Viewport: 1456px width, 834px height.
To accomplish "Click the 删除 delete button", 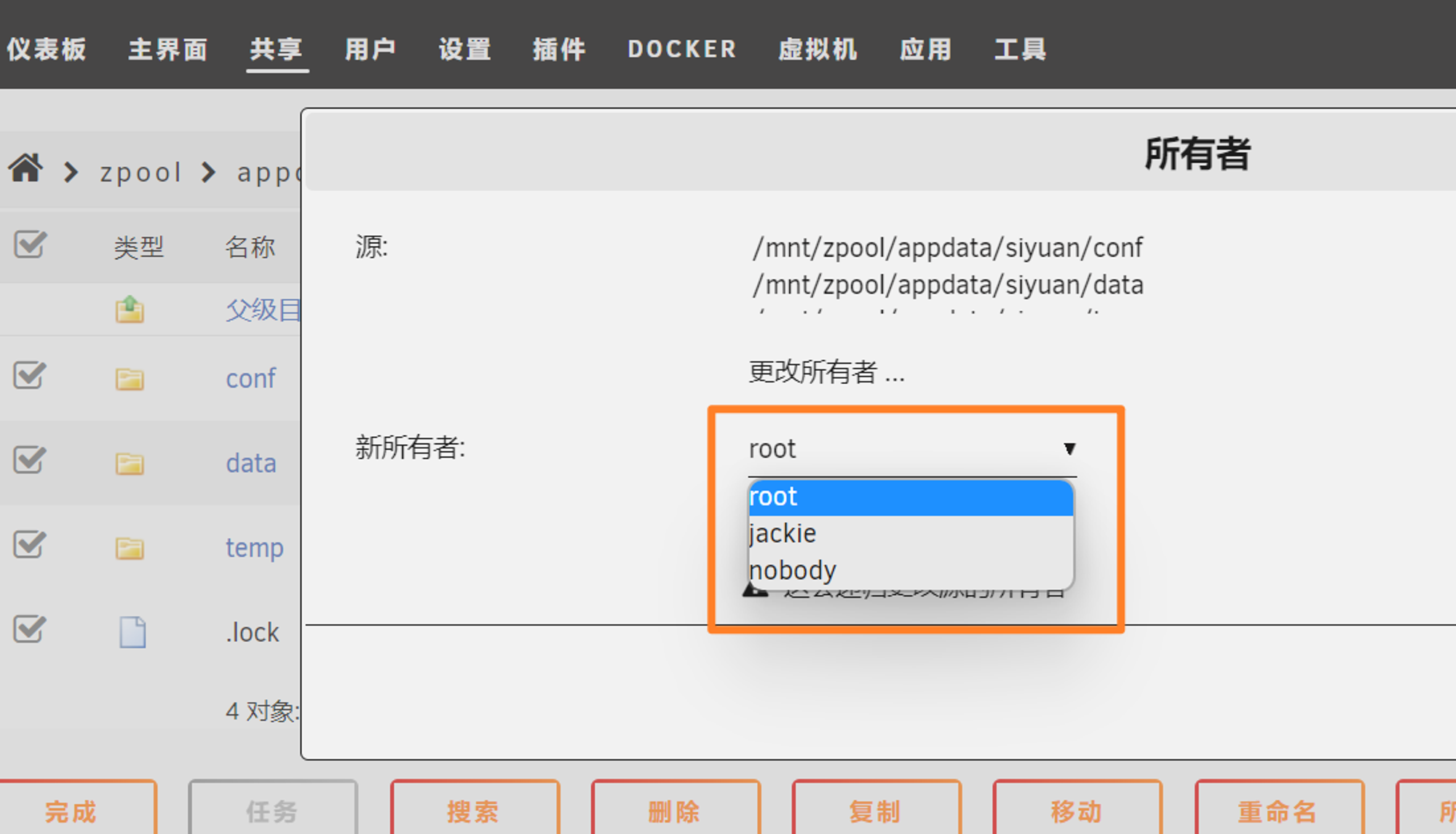I will pos(676,809).
